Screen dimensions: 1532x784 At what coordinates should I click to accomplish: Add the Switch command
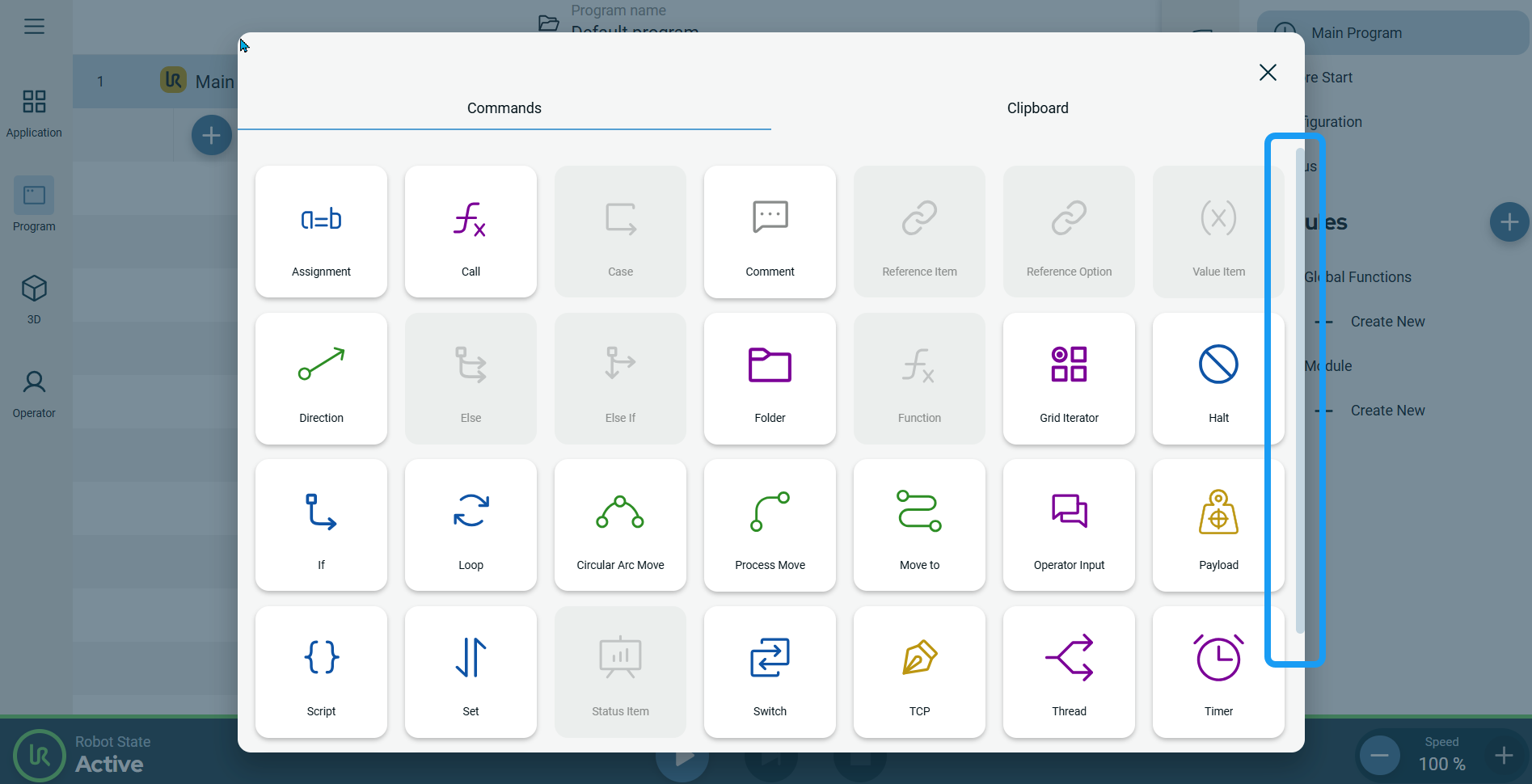[770, 672]
